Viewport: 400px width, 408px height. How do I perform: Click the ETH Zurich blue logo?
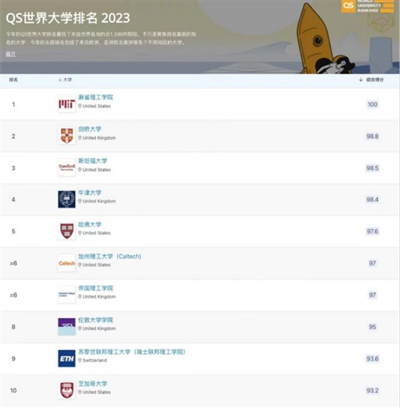pos(67,359)
